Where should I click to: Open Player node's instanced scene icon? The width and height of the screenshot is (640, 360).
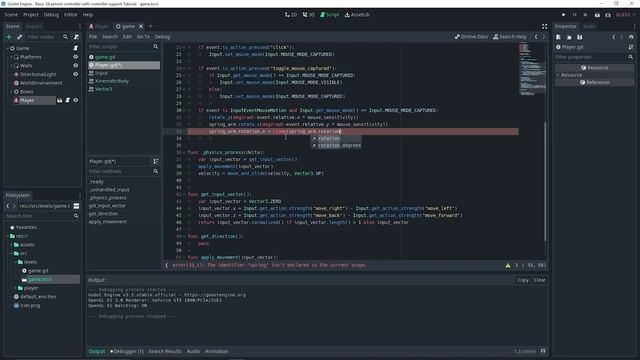coord(60,100)
